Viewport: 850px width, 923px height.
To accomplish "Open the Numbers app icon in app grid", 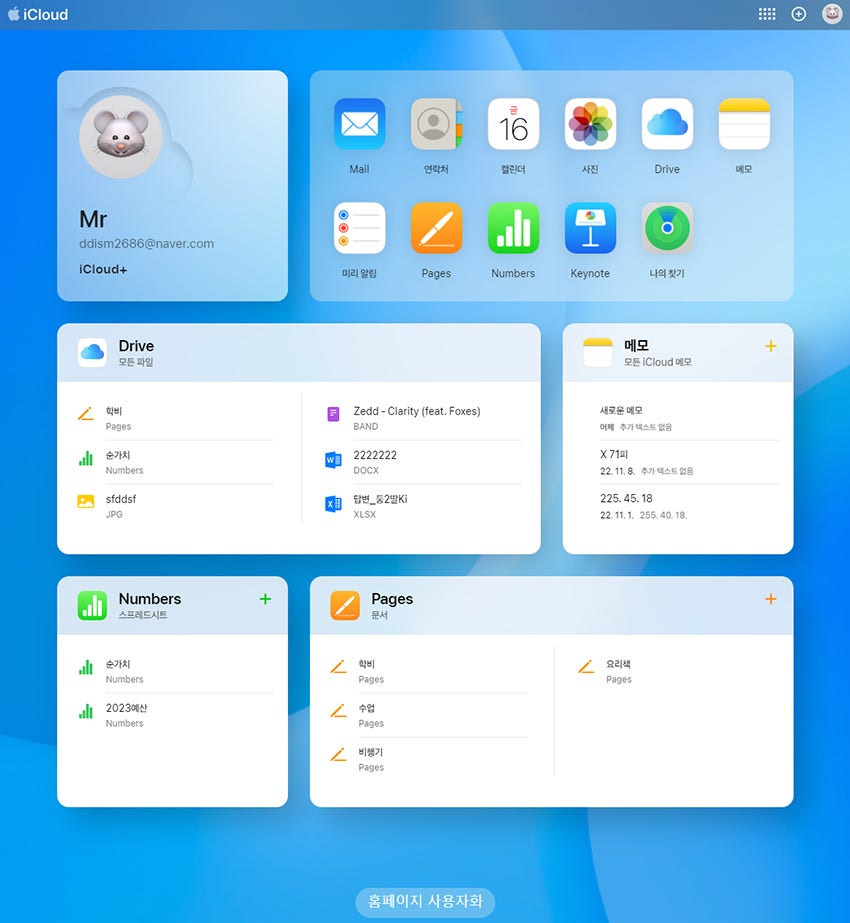I will (x=513, y=228).
